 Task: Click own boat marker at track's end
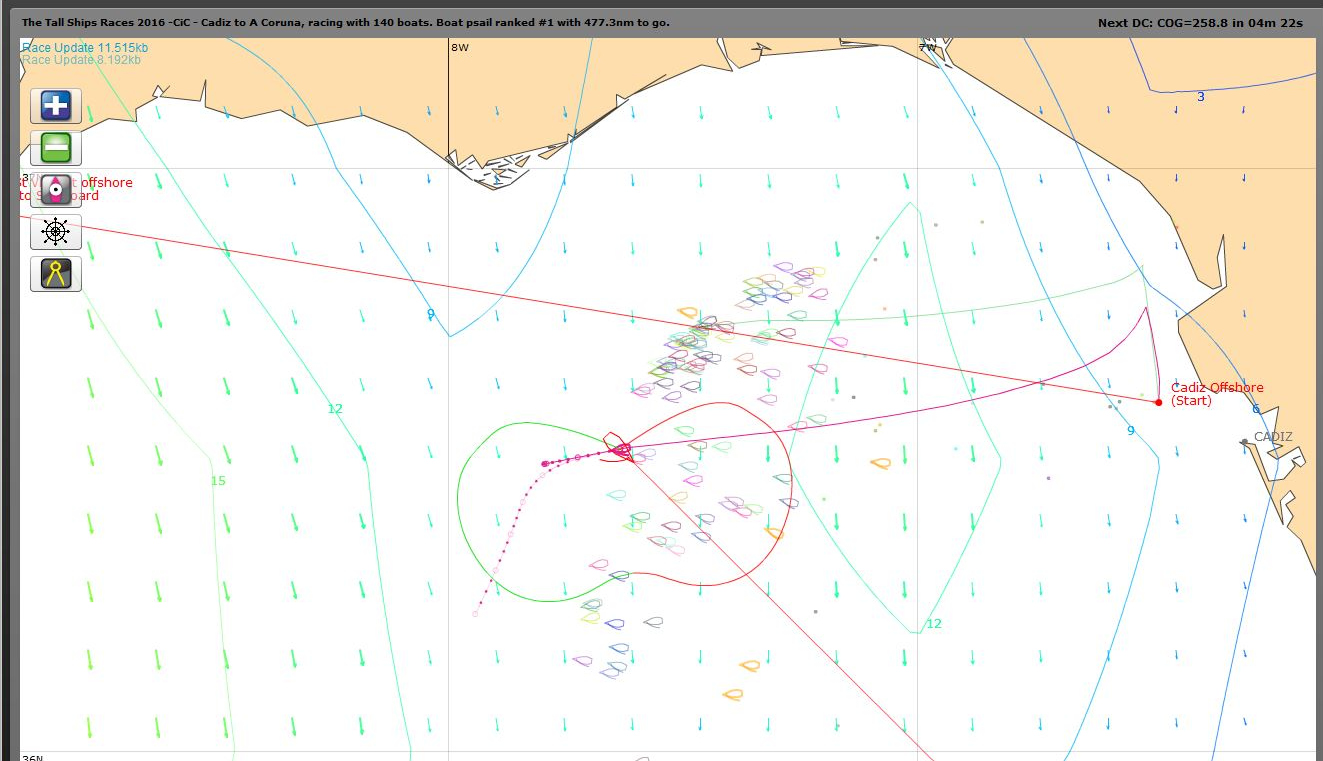coord(620,449)
